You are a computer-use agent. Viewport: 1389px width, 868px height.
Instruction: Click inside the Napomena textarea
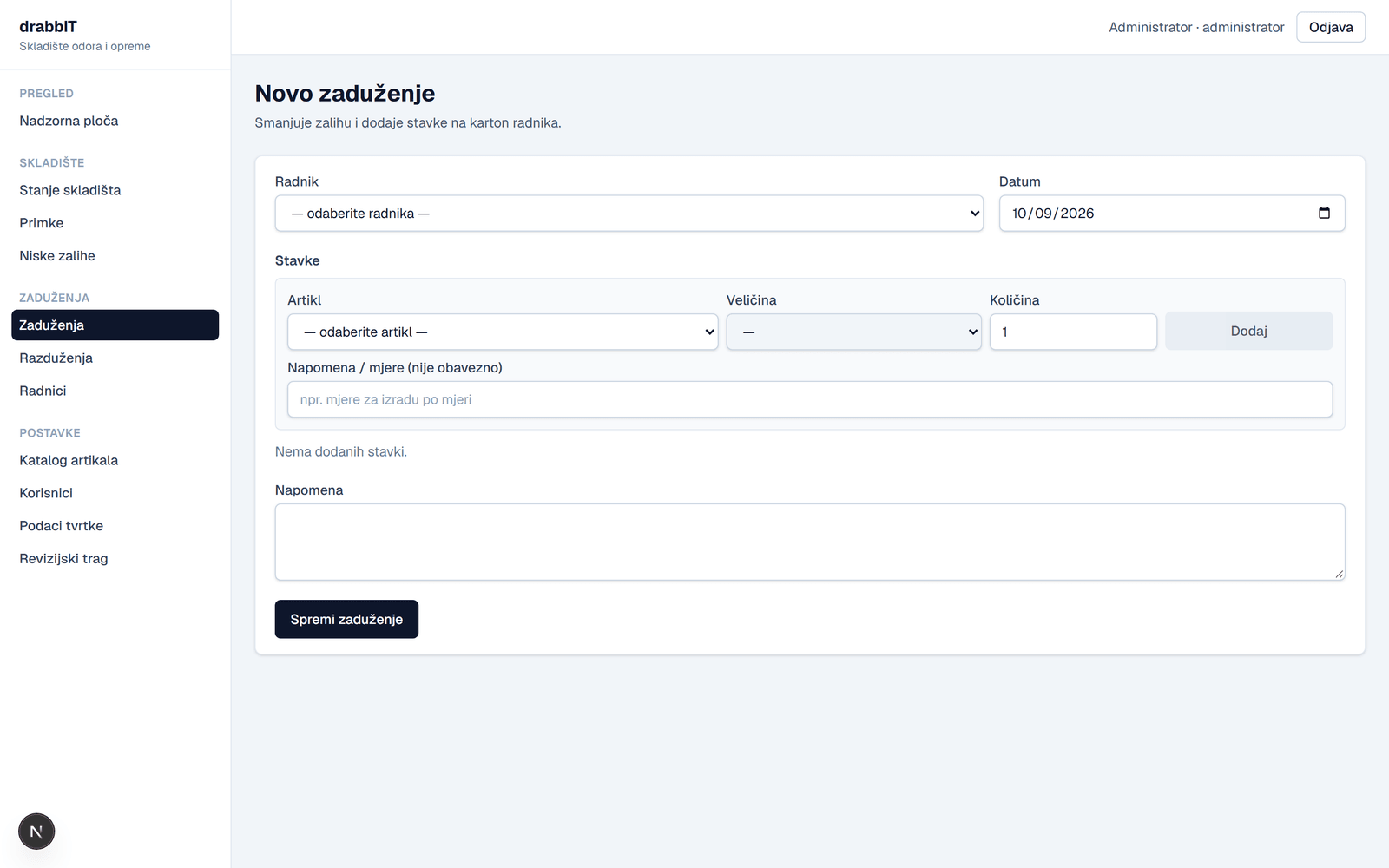(x=810, y=542)
